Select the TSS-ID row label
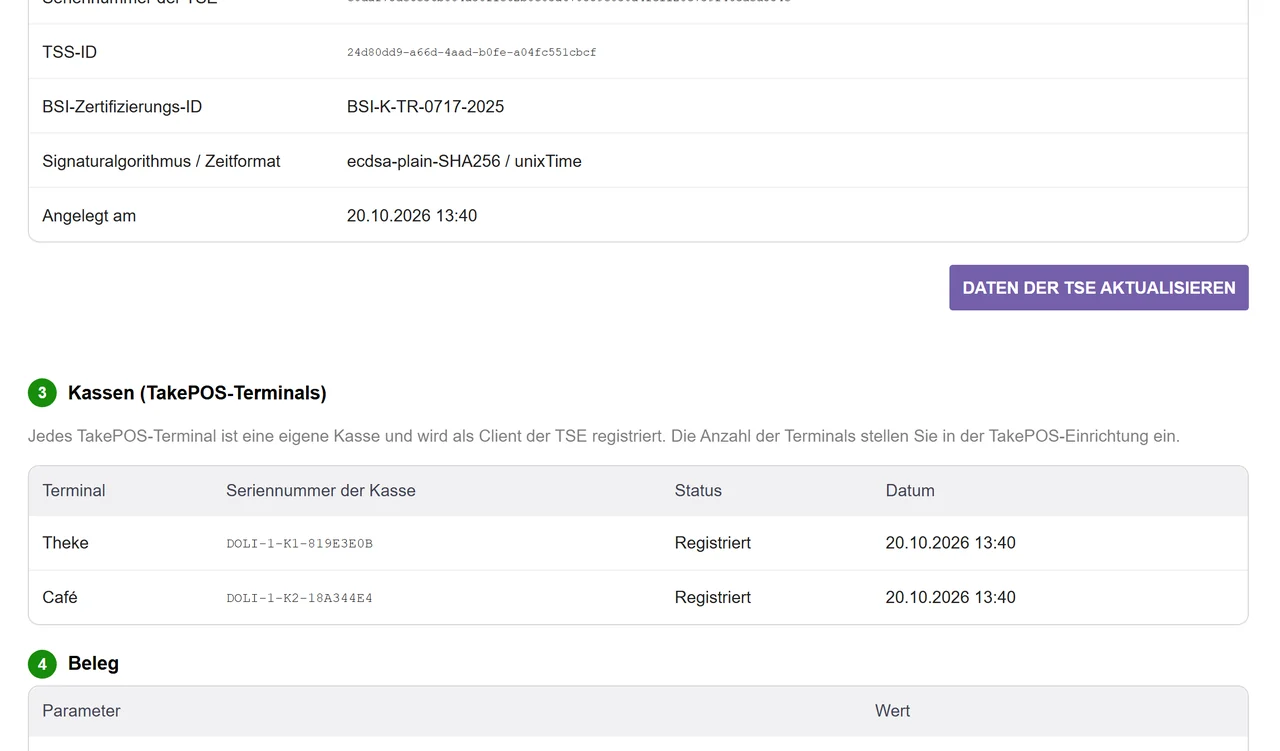The width and height of the screenshot is (1280, 751). click(x=70, y=52)
